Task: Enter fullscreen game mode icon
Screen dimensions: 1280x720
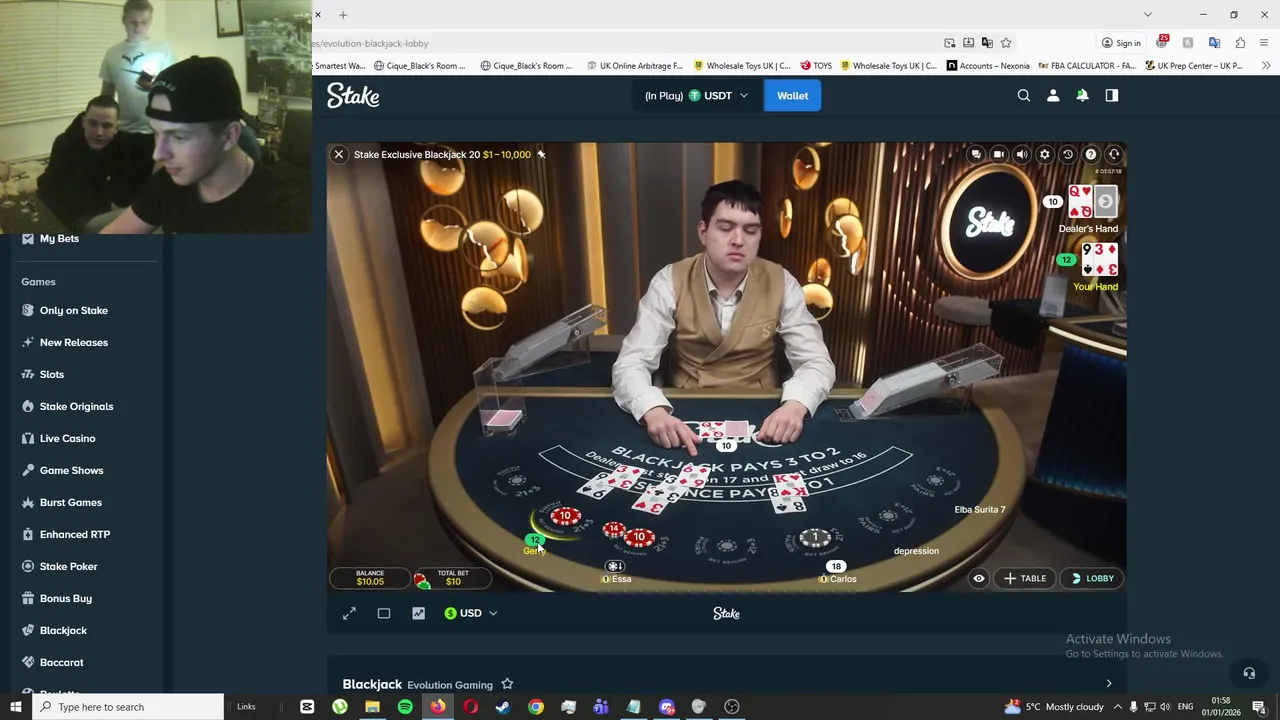Action: pyautogui.click(x=349, y=613)
